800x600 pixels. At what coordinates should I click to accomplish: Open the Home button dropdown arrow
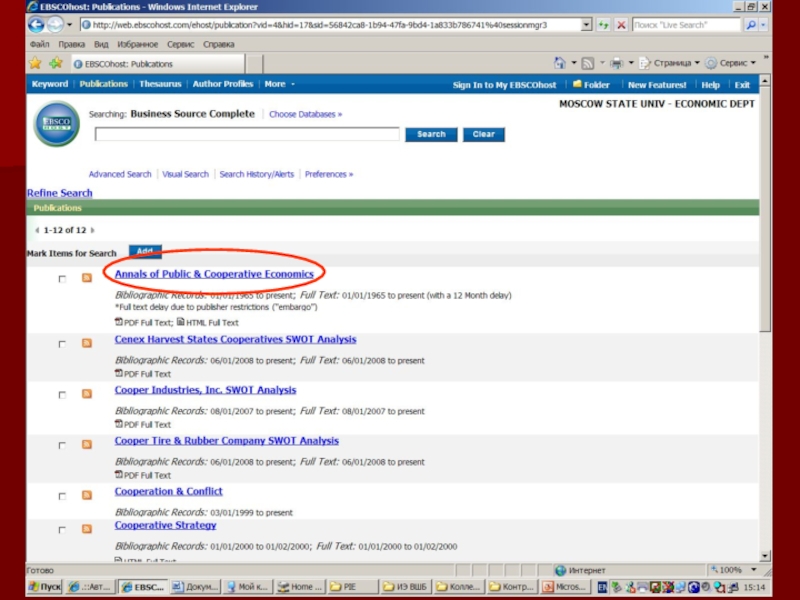pyautogui.click(x=573, y=63)
